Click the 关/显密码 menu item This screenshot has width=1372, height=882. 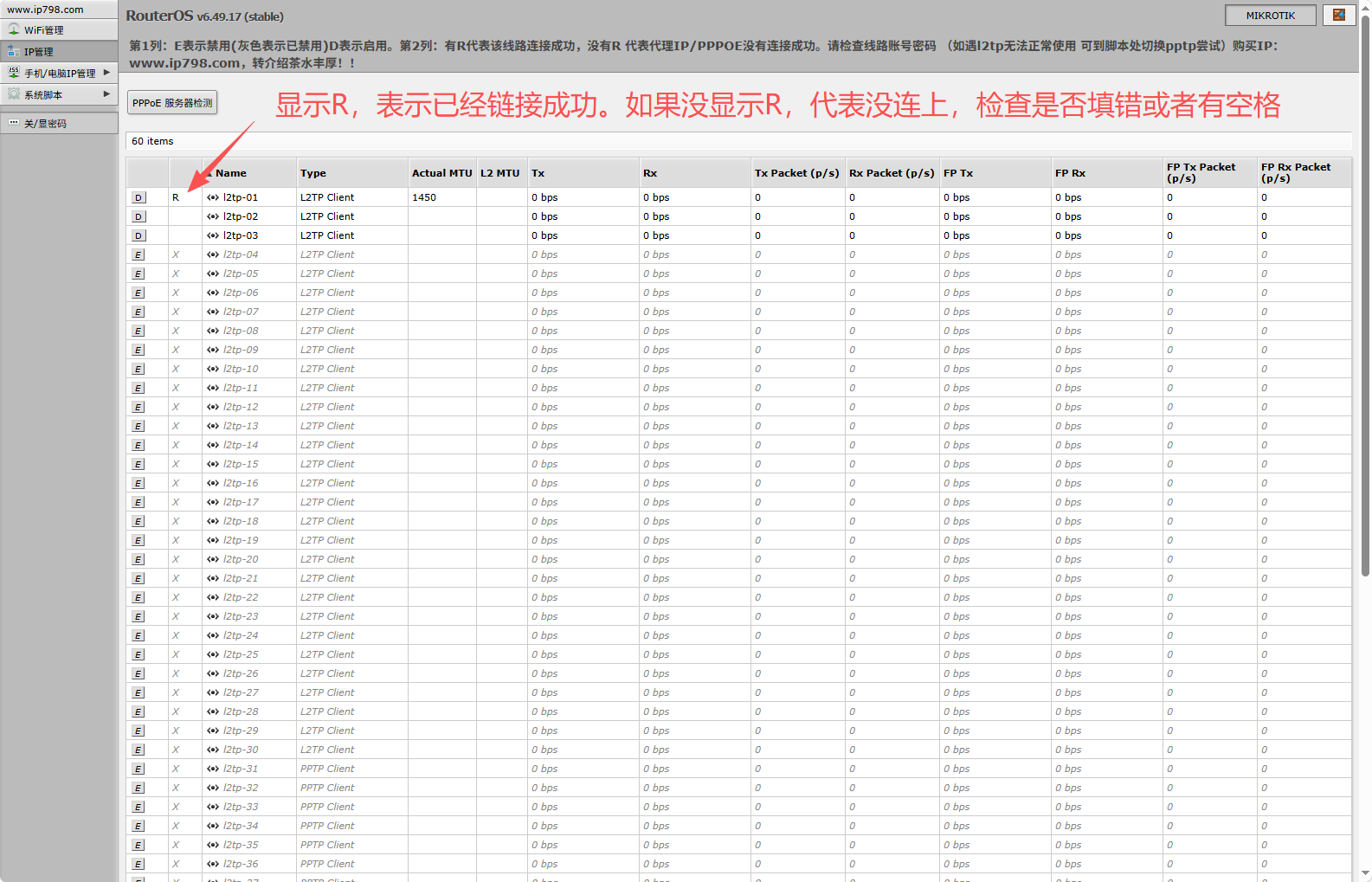click(59, 124)
